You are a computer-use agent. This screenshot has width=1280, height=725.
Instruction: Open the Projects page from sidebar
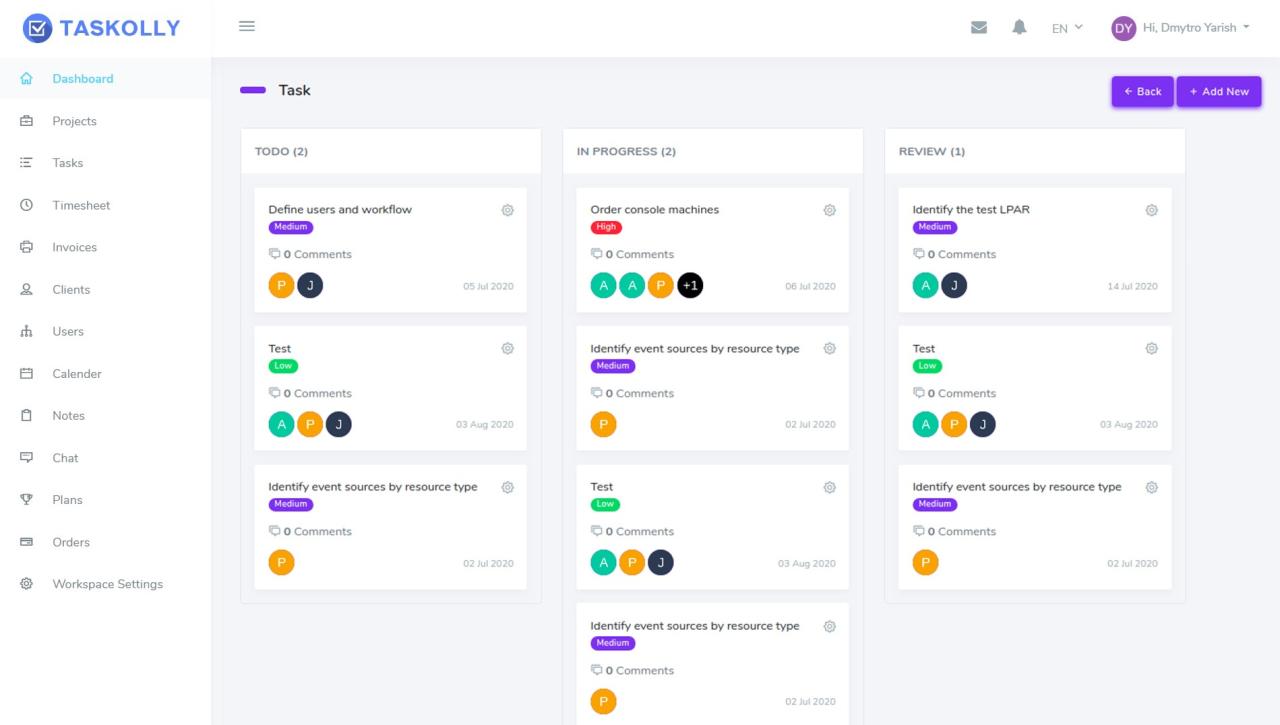click(74, 121)
